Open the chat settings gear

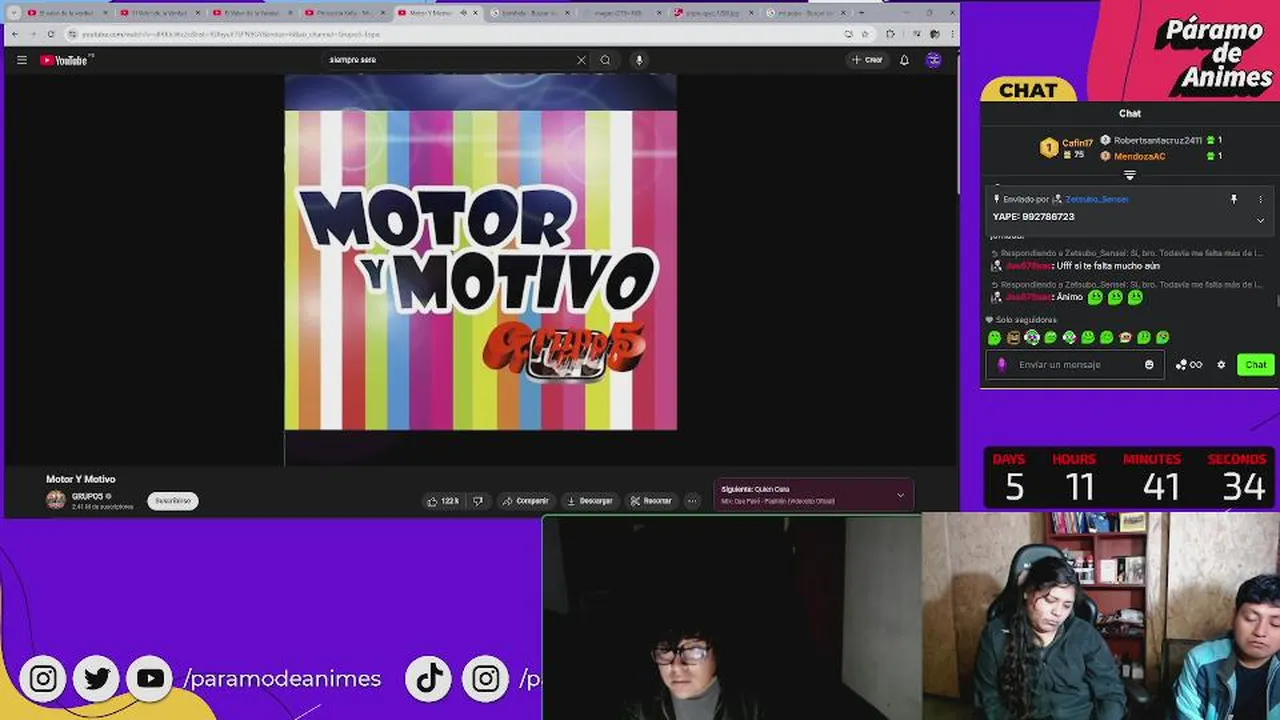coord(1221,365)
